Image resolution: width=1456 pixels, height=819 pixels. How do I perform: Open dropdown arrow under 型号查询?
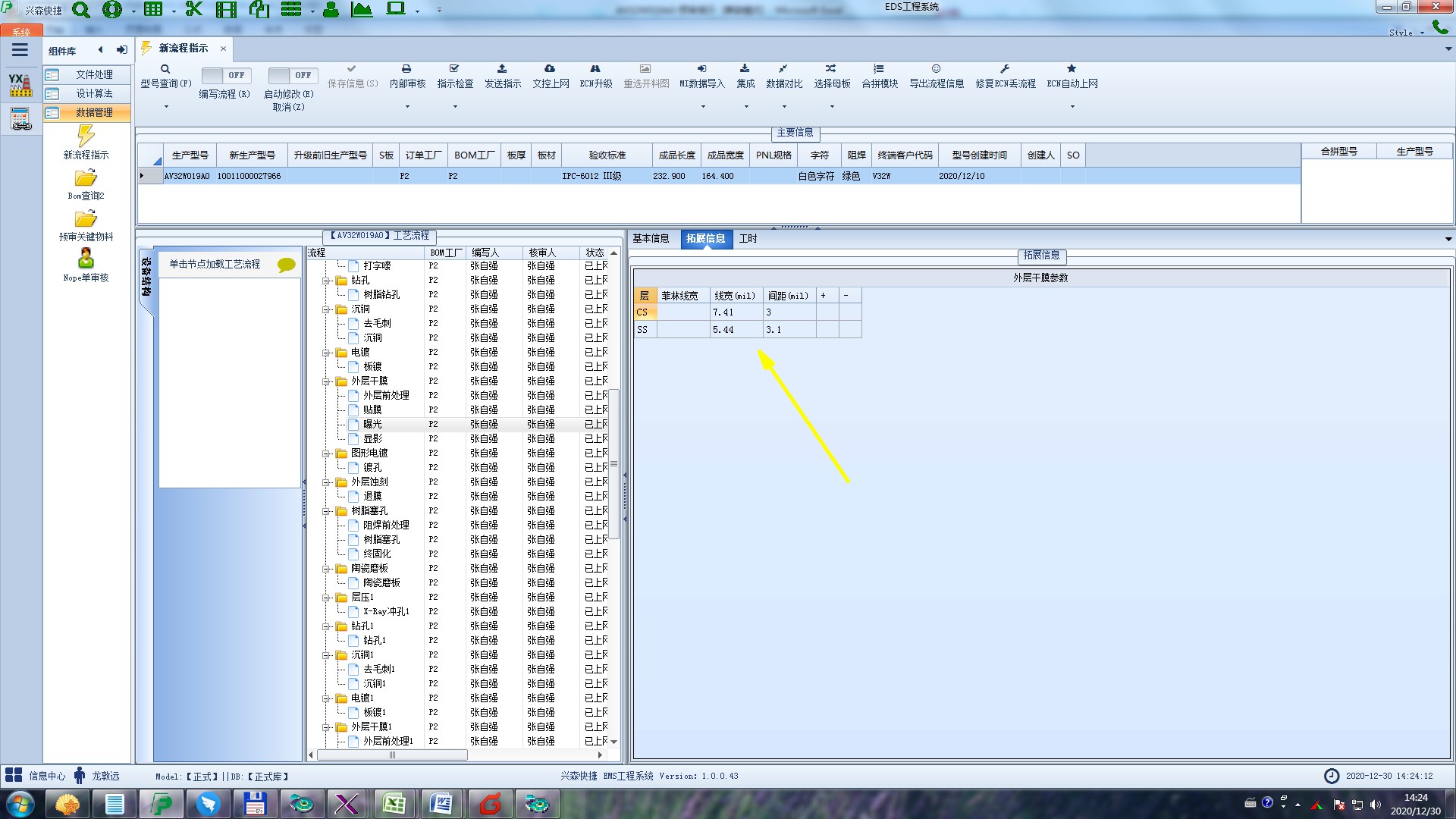pyautogui.click(x=166, y=106)
